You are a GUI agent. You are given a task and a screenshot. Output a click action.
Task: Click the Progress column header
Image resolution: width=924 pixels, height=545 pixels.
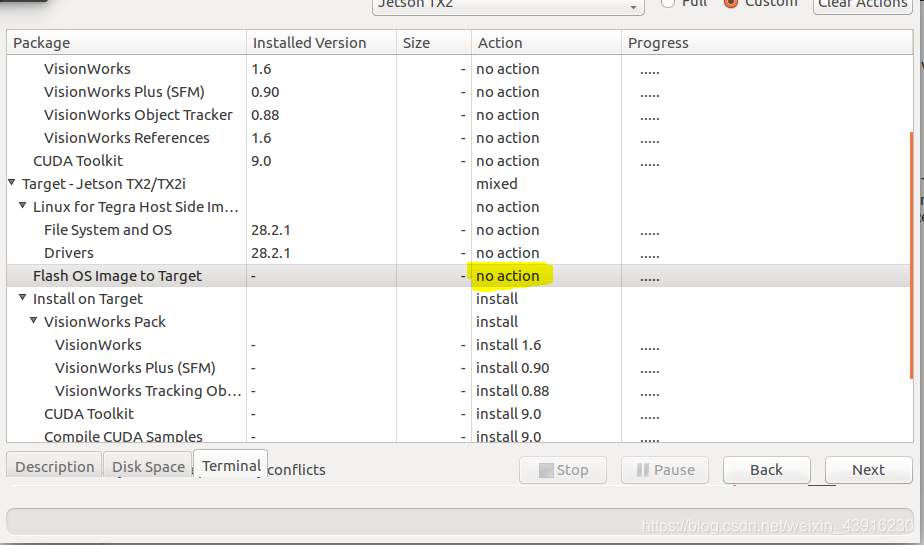pos(767,42)
